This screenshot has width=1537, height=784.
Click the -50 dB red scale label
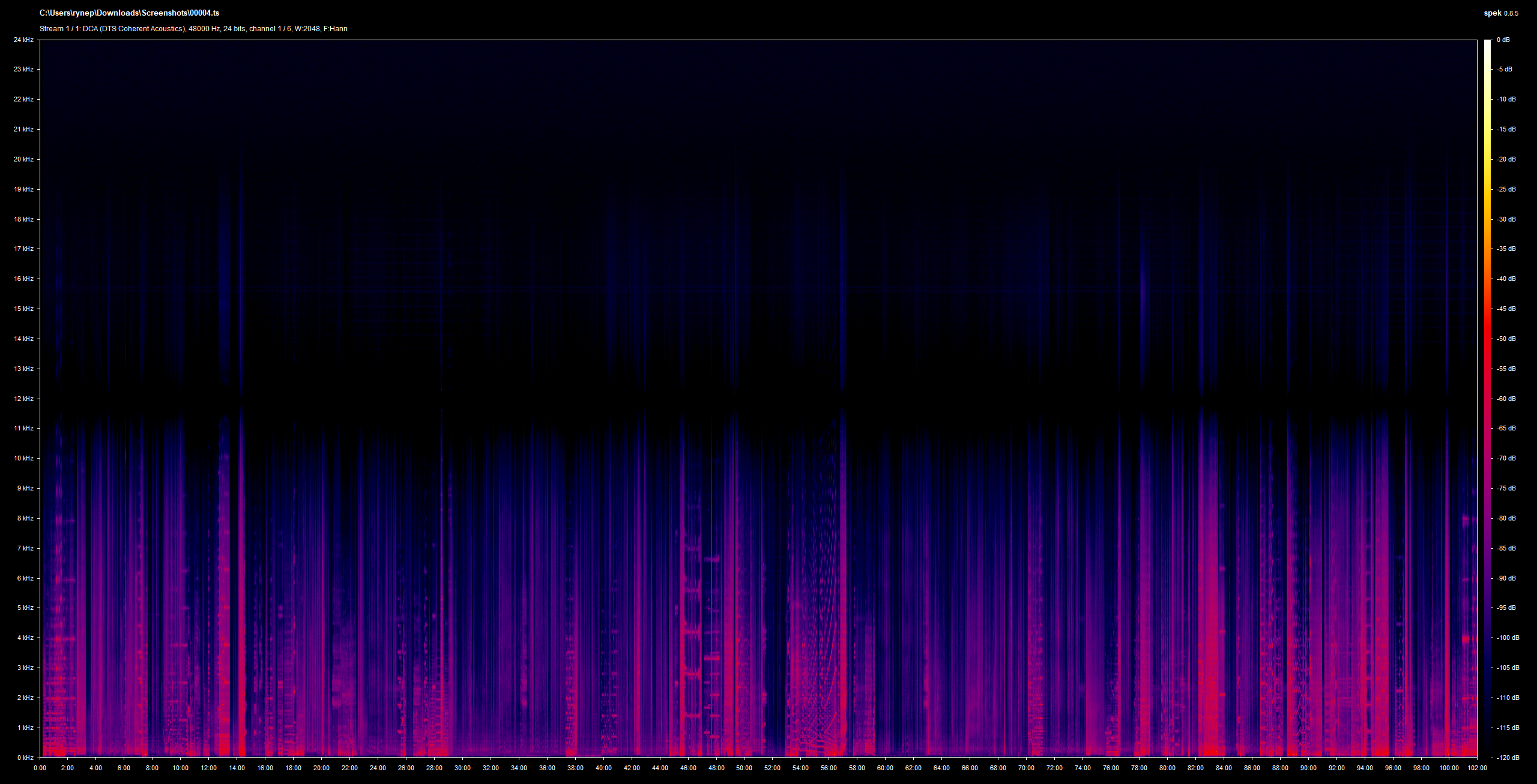tap(1506, 339)
